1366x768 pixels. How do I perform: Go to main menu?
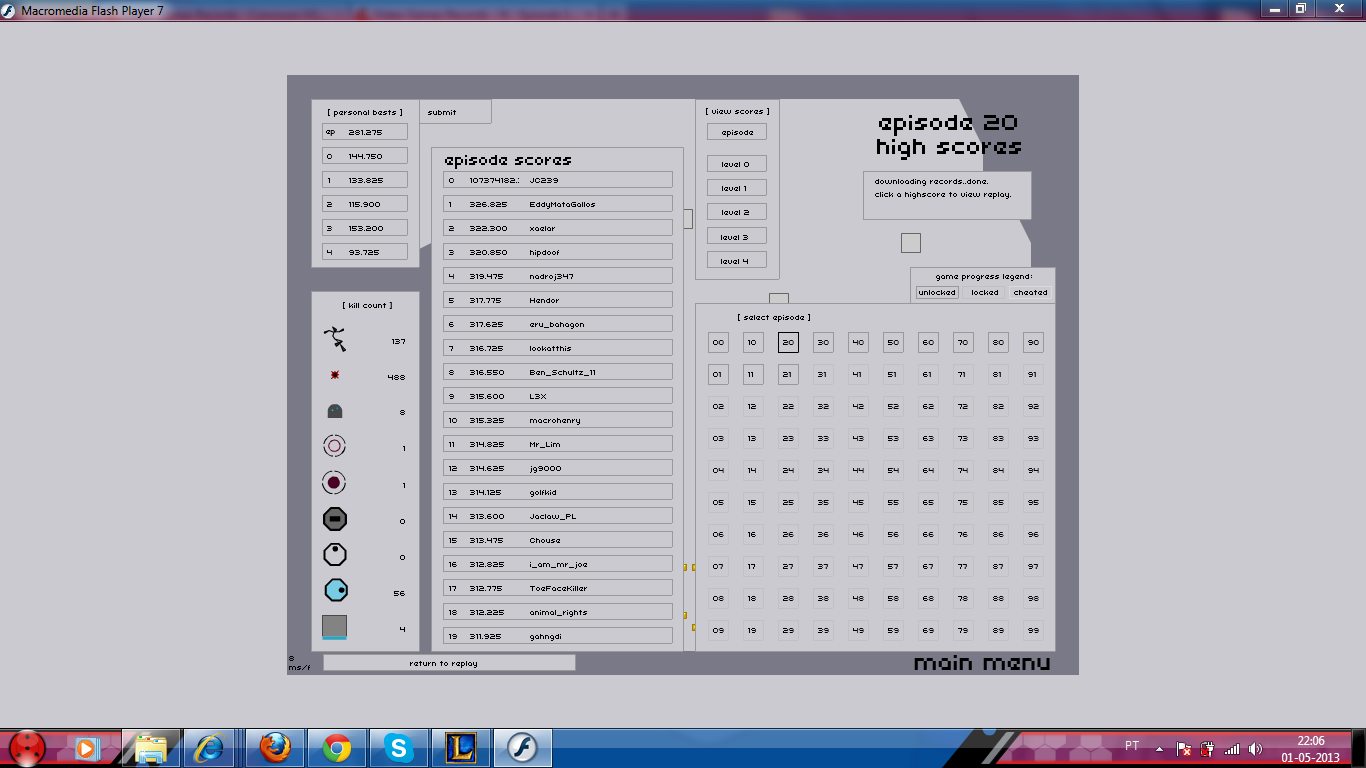click(981, 664)
